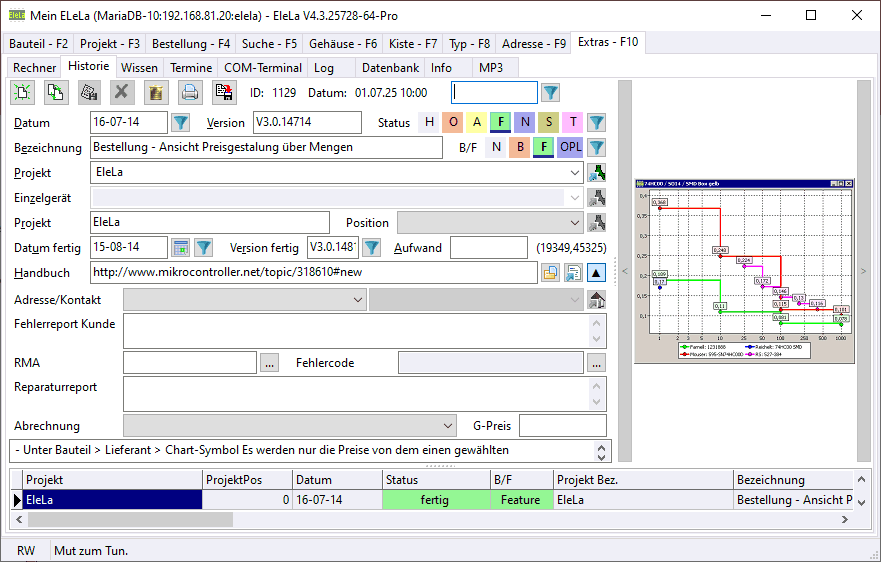The image size is (881, 562).
Task: Click the copy entry toolbar icon
Action: 56,93
